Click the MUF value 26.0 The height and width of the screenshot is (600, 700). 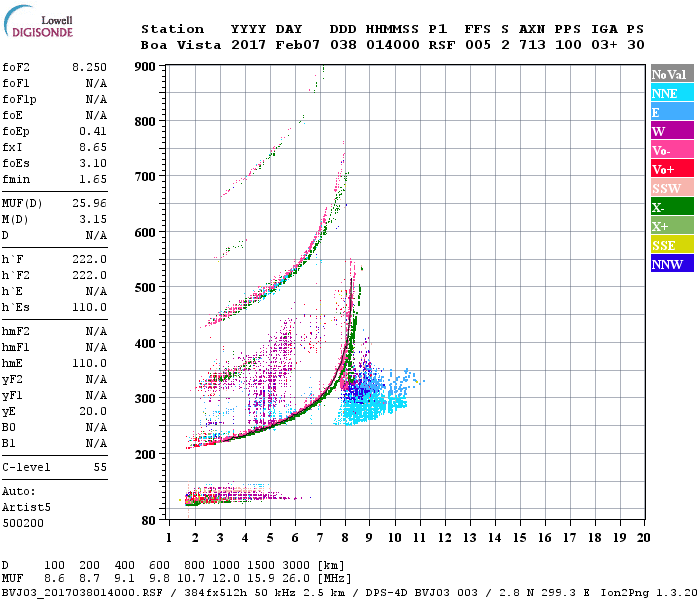[x=296, y=579]
